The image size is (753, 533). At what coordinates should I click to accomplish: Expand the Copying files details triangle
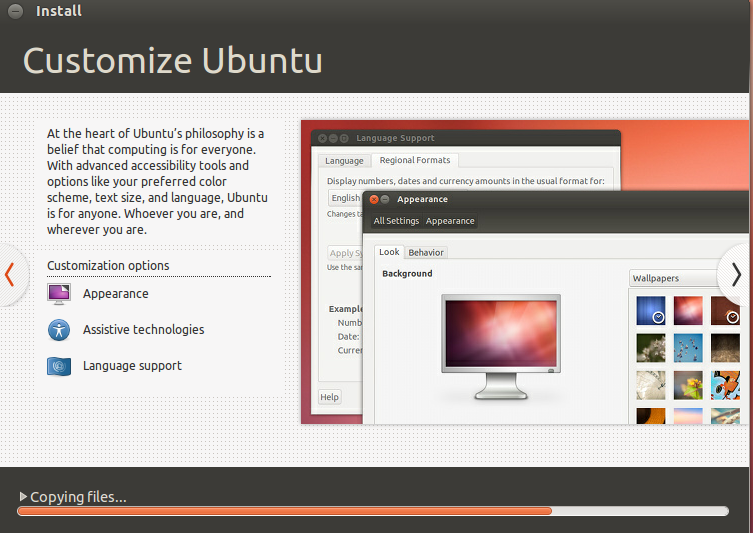point(23,496)
